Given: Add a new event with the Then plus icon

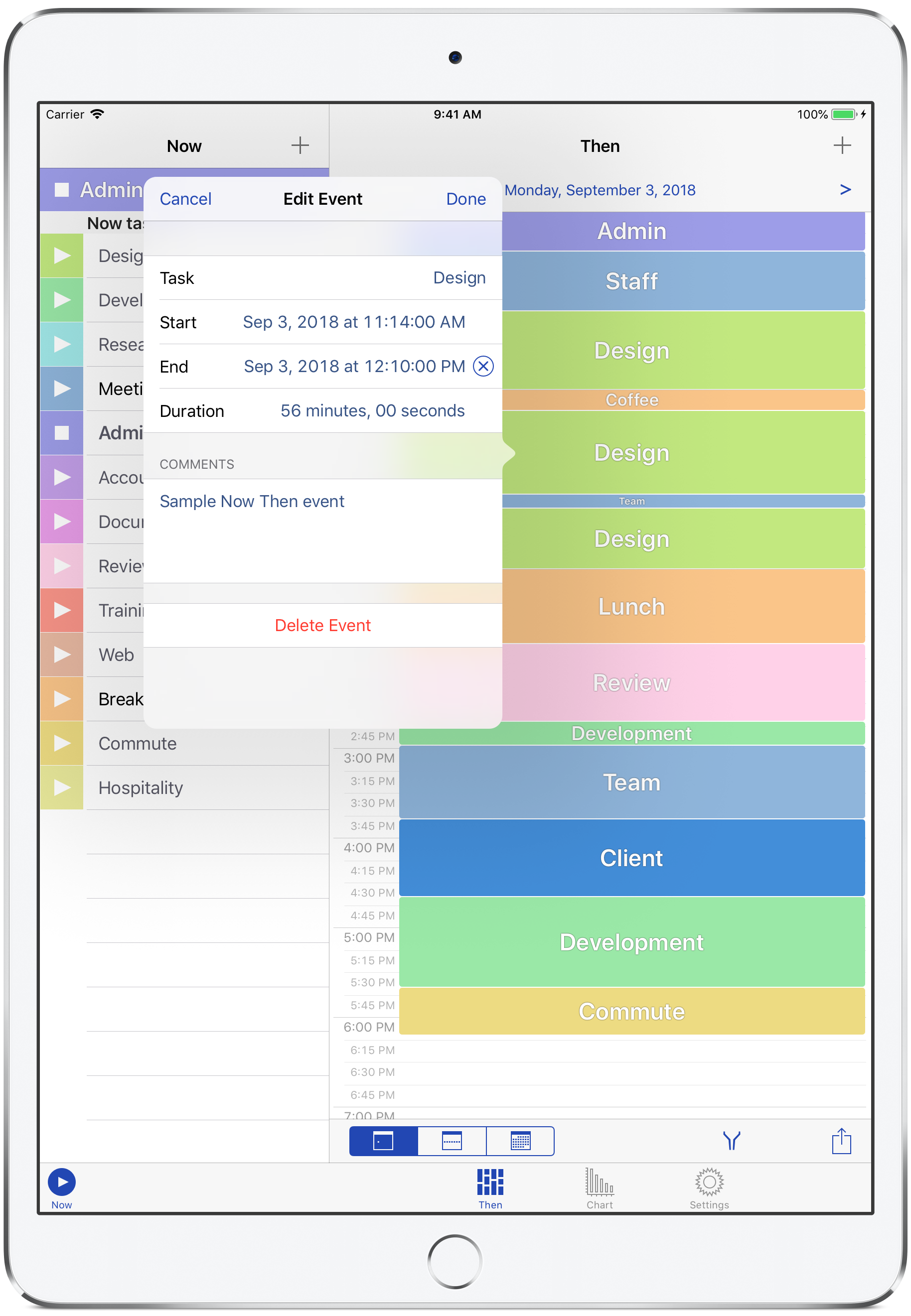Looking at the screenshot, I should click(841, 145).
